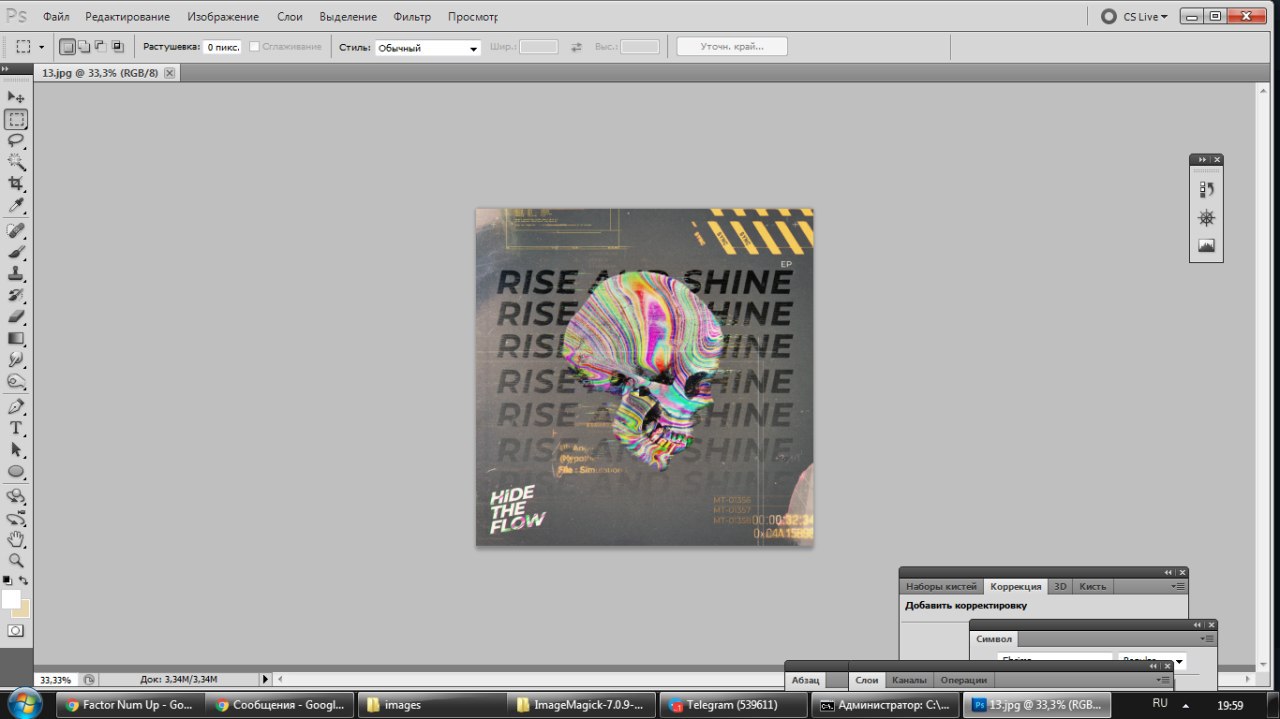Open the Фильтр menu
The width and height of the screenshot is (1280, 719).
[412, 17]
